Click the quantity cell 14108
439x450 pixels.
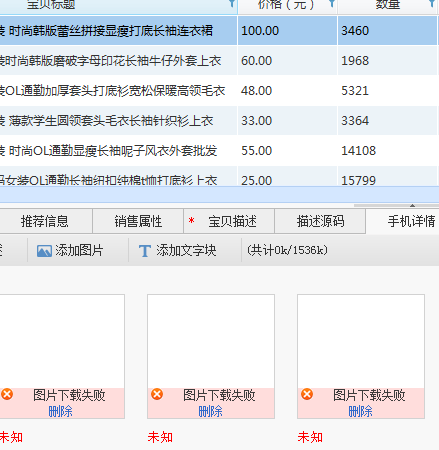(x=387, y=151)
